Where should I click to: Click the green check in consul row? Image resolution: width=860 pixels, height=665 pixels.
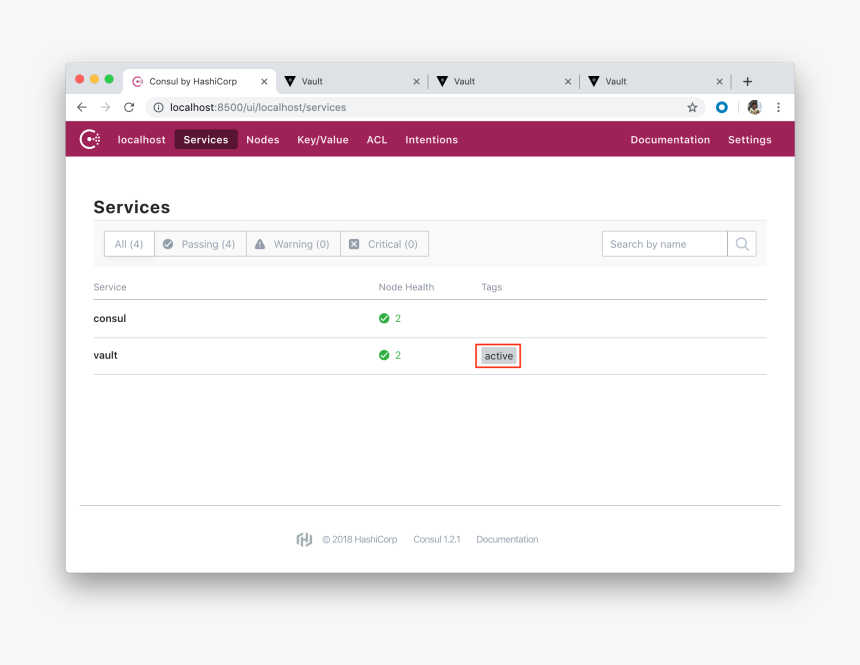[384, 318]
